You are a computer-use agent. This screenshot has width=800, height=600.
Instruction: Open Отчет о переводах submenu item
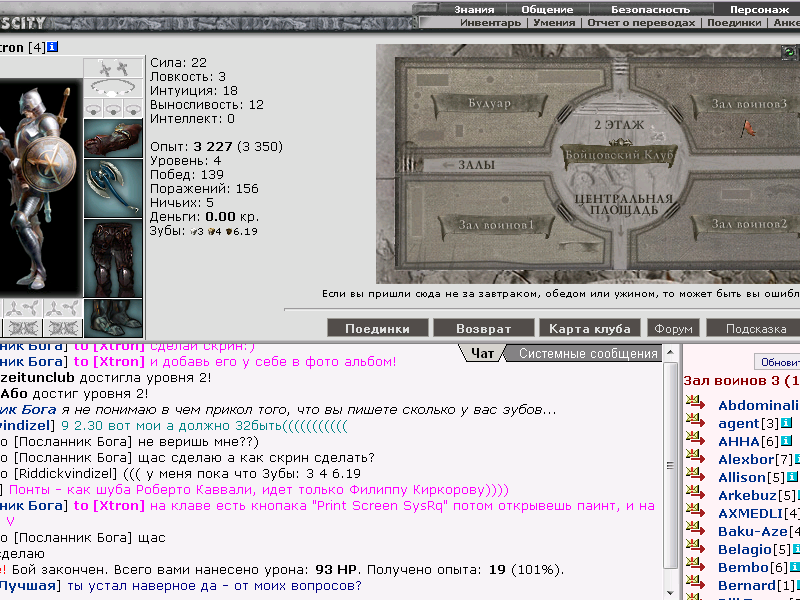pyautogui.click(x=641, y=22)
